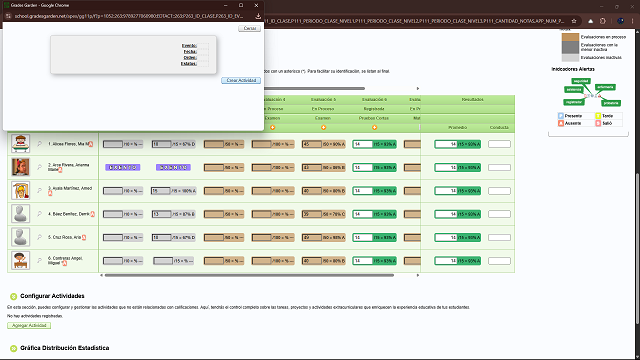Focus first gray grade input in Contreras Angel row
This screenshot has width=640, height=360.
tap(113, 261)
